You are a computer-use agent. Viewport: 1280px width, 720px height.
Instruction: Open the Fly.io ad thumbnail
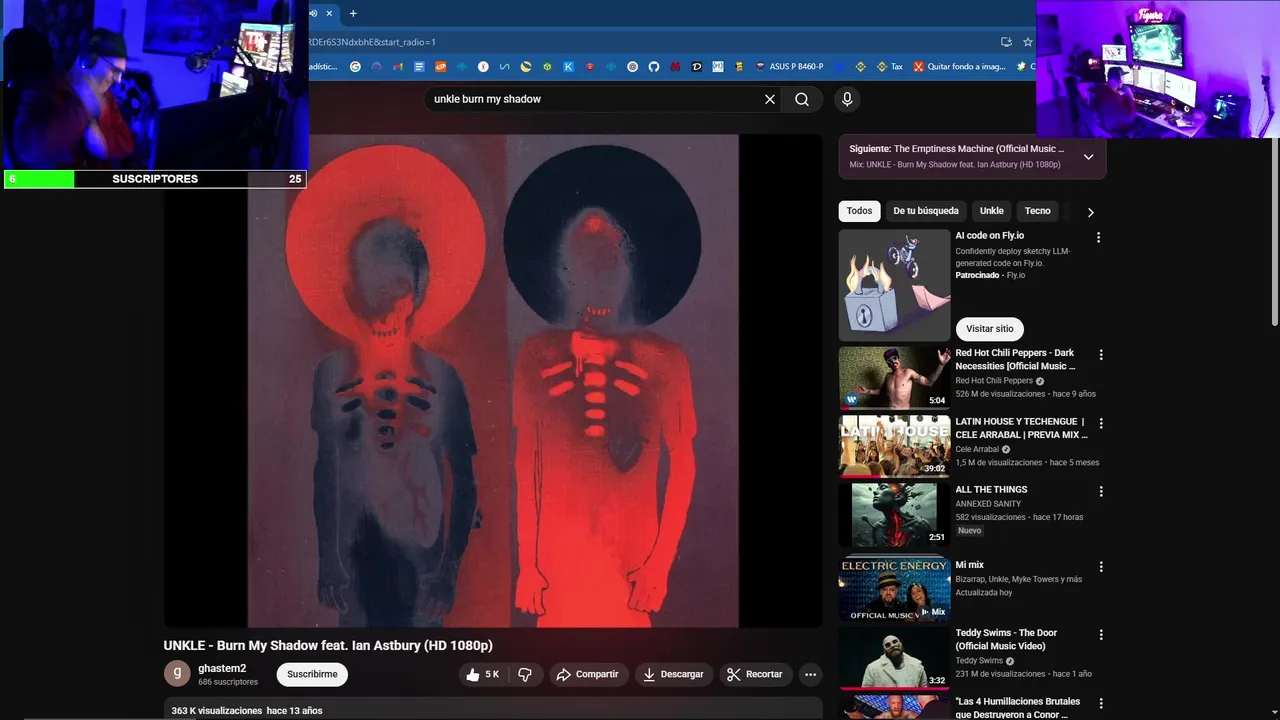[x=894, y=286]
